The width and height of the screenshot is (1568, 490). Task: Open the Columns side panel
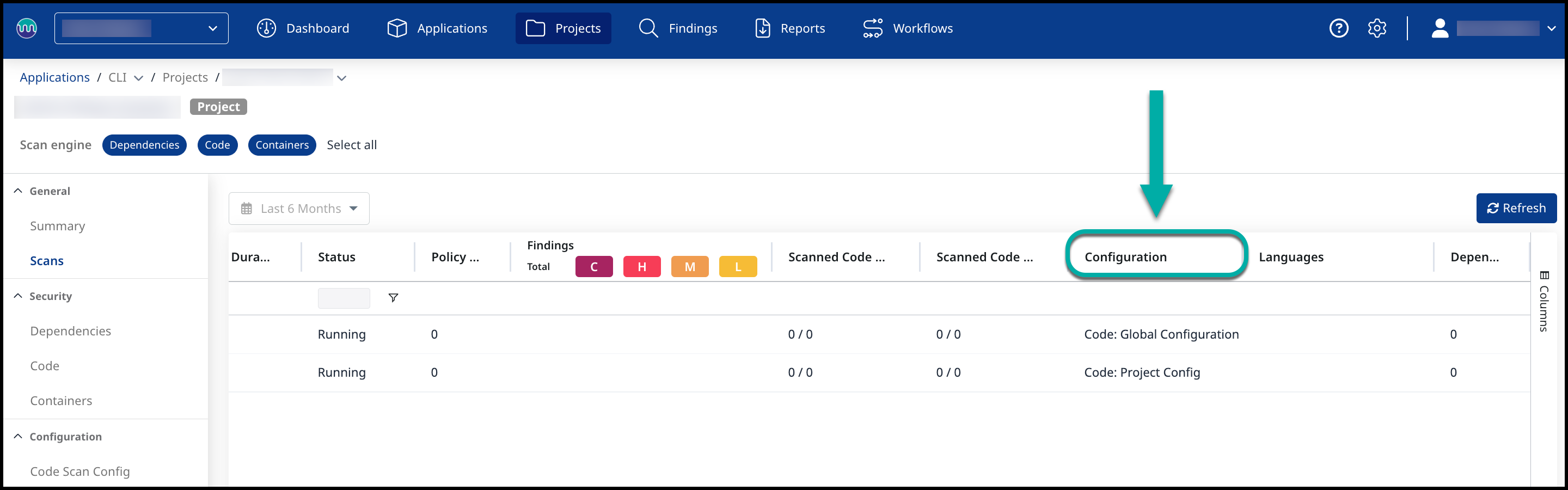[x=1544, y=301]
